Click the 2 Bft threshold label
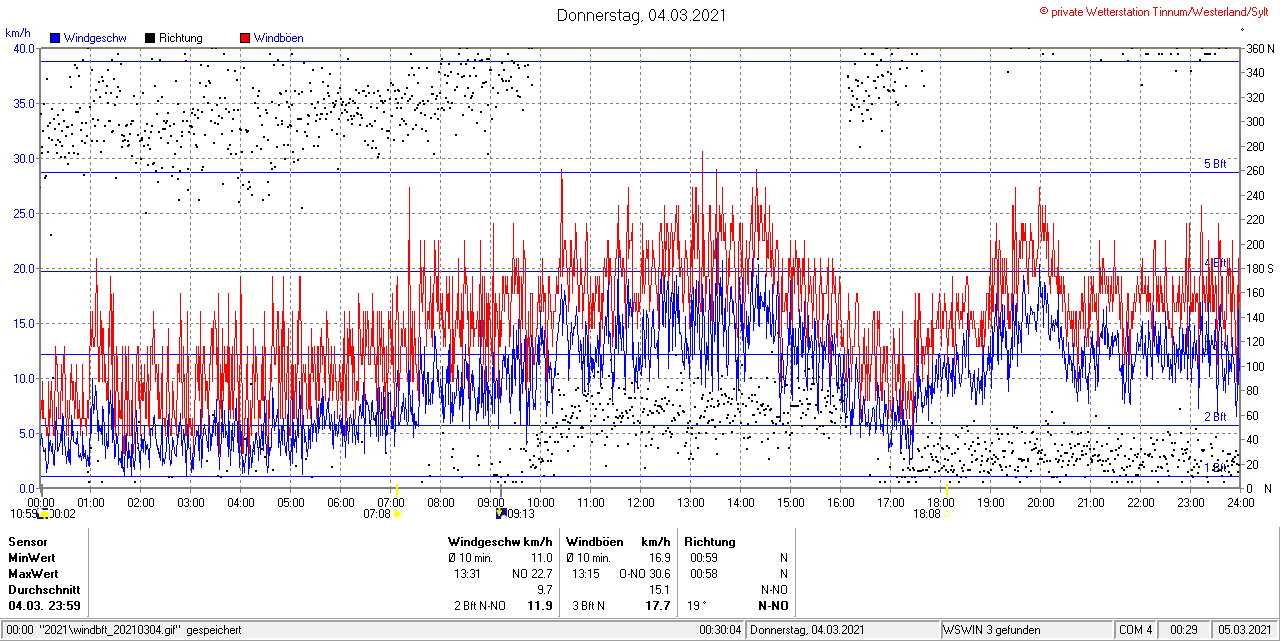The image size is (1280, 641). point(1215,417)
